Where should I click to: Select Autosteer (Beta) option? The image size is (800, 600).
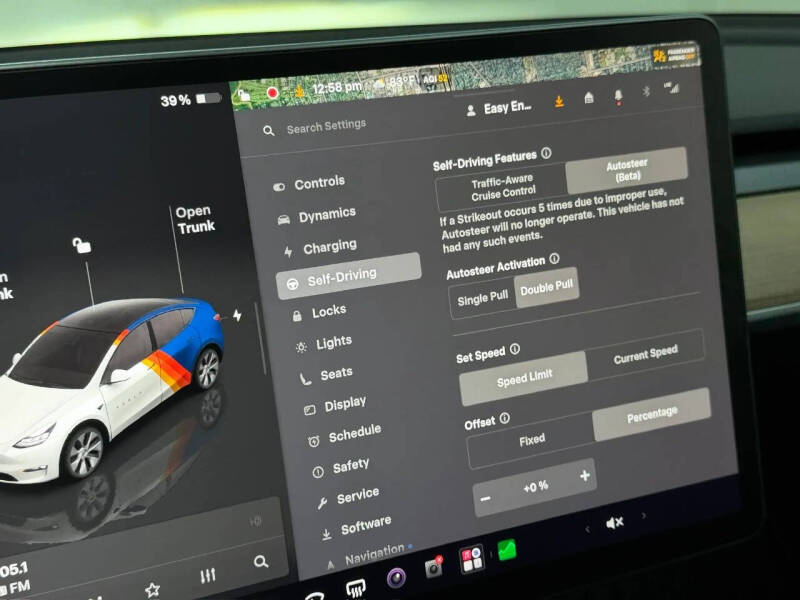point(627,170)
